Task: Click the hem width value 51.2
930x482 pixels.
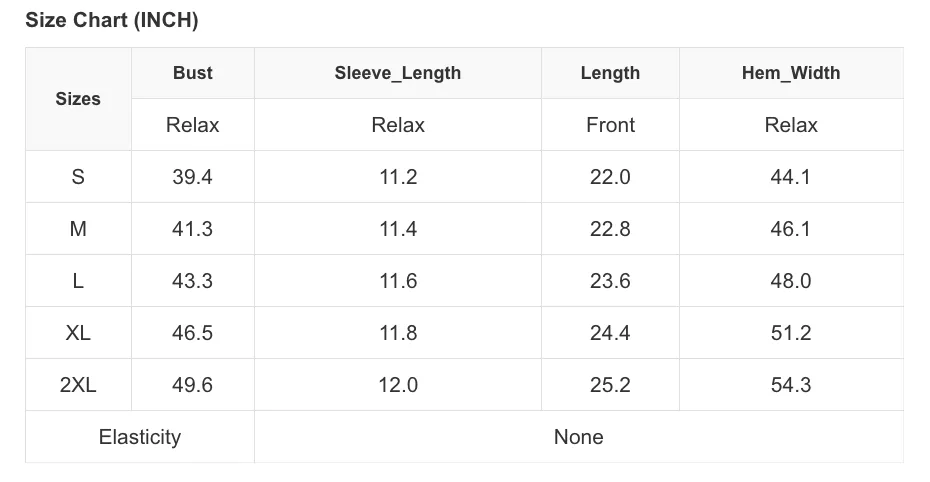Action: click(791, 333)
